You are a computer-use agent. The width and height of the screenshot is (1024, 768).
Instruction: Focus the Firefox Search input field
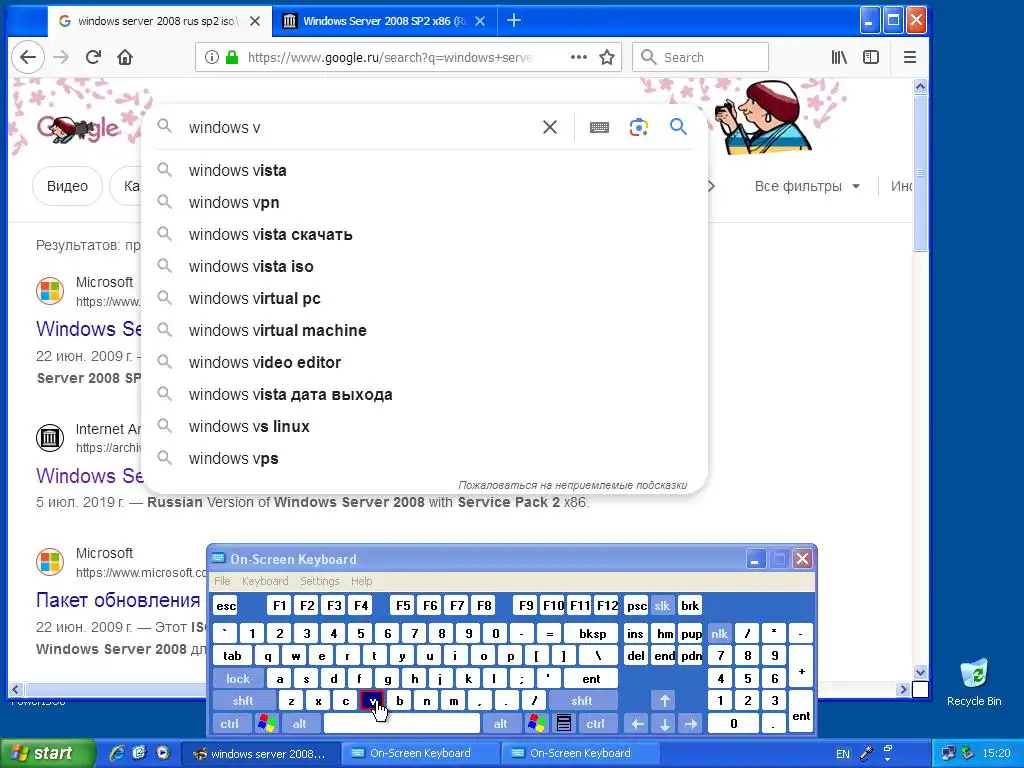701,57
